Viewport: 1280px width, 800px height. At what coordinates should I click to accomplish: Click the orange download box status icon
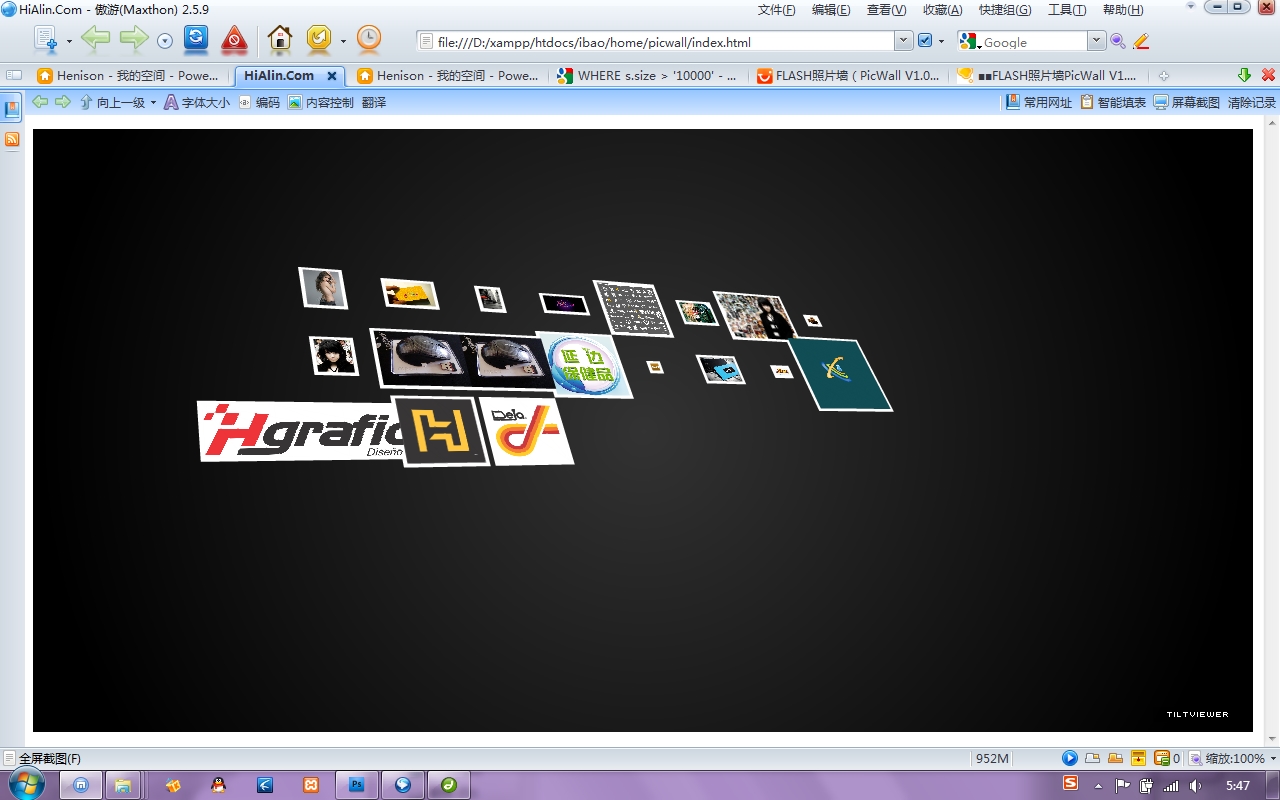coord(1138,758)
